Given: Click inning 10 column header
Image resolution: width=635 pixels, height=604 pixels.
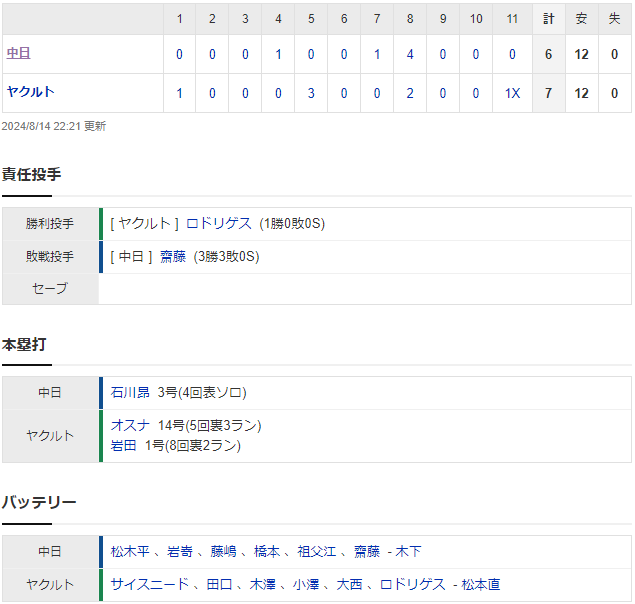Looking at the screenshot, I should [x=476, y=19].
